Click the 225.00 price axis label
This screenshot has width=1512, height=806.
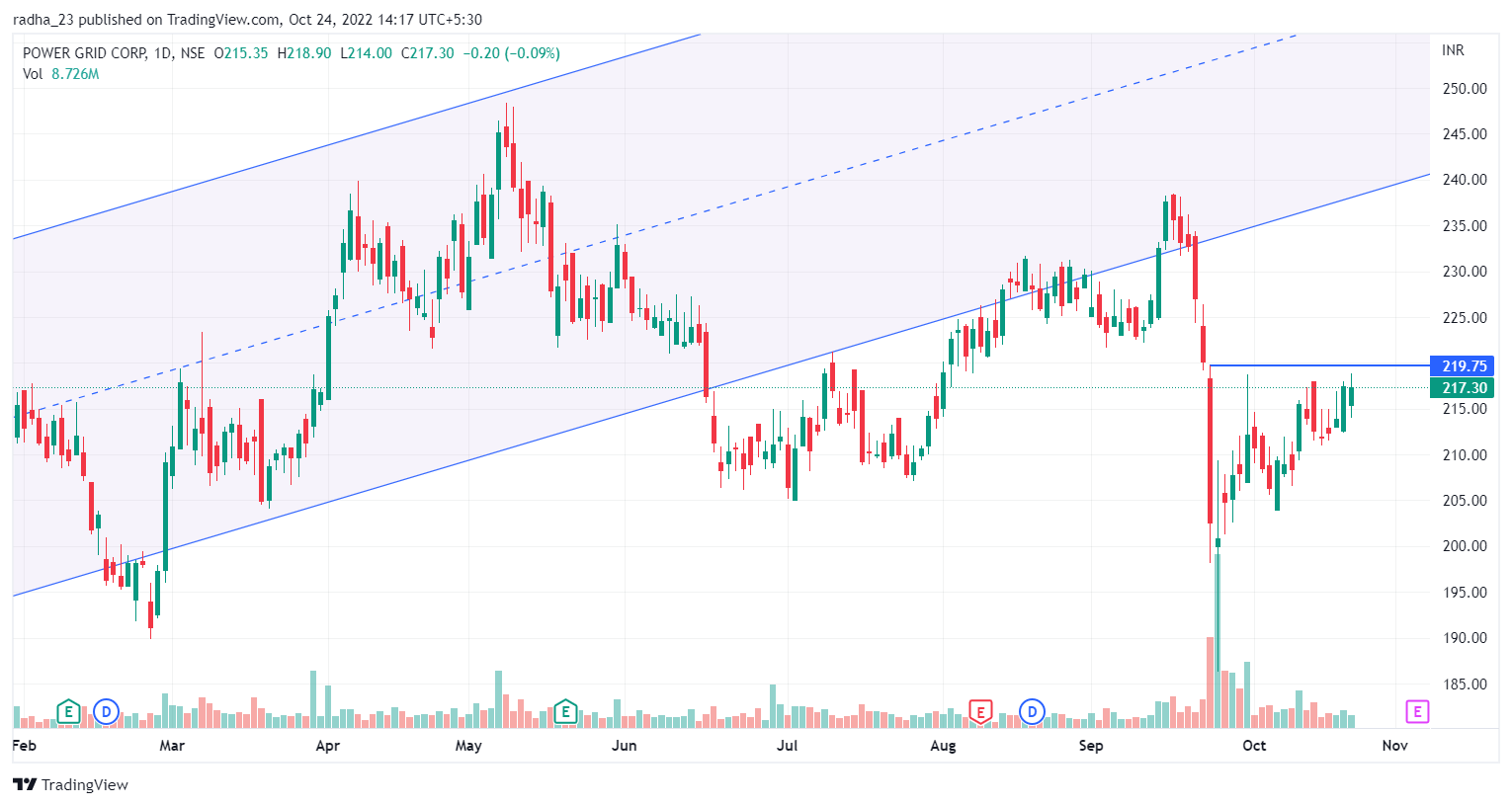click(x=1465, y=318)
